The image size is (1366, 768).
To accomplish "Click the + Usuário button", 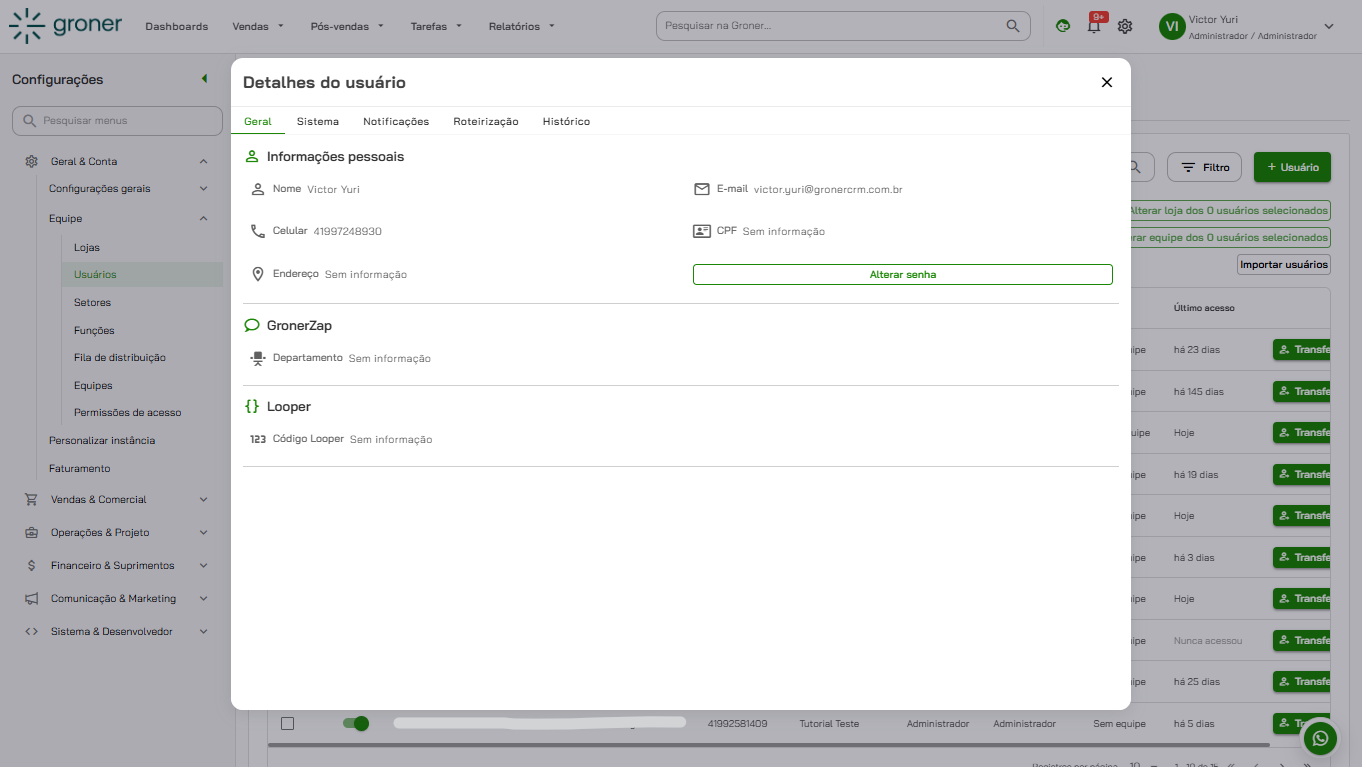I will (1292, 167).
